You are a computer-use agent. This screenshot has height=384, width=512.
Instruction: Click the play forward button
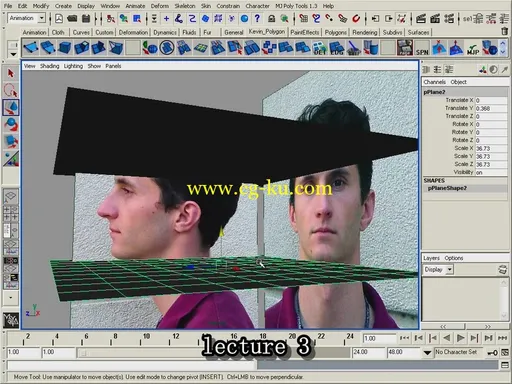pos(461,338)
